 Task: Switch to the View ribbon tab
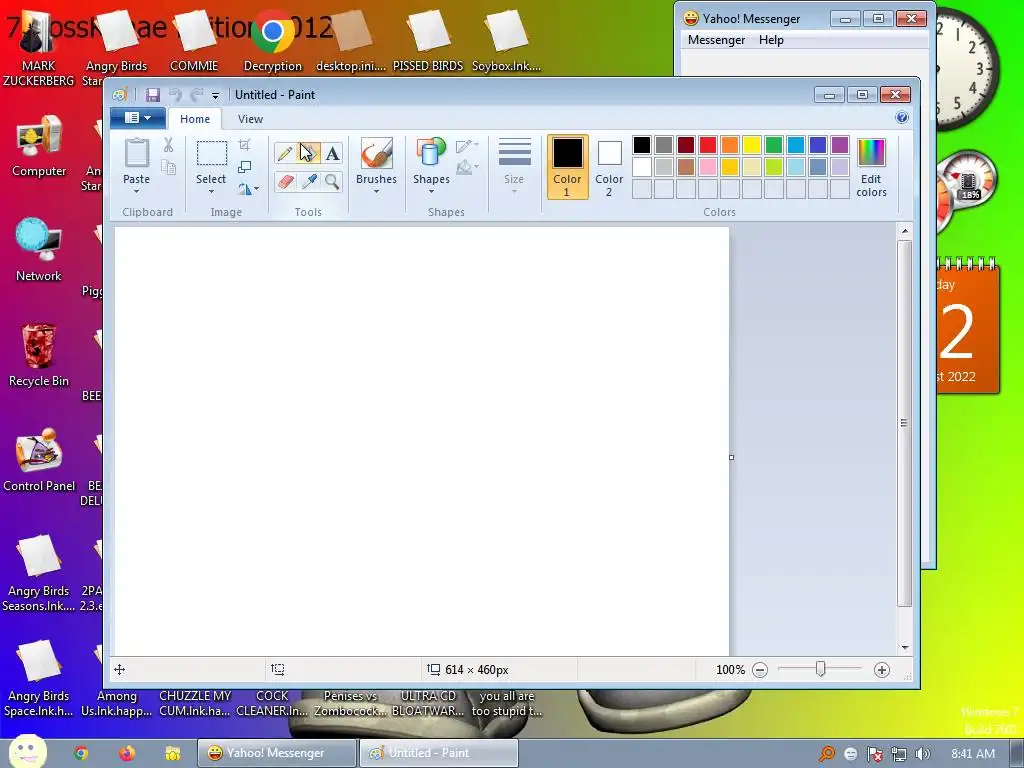point(250,119)
